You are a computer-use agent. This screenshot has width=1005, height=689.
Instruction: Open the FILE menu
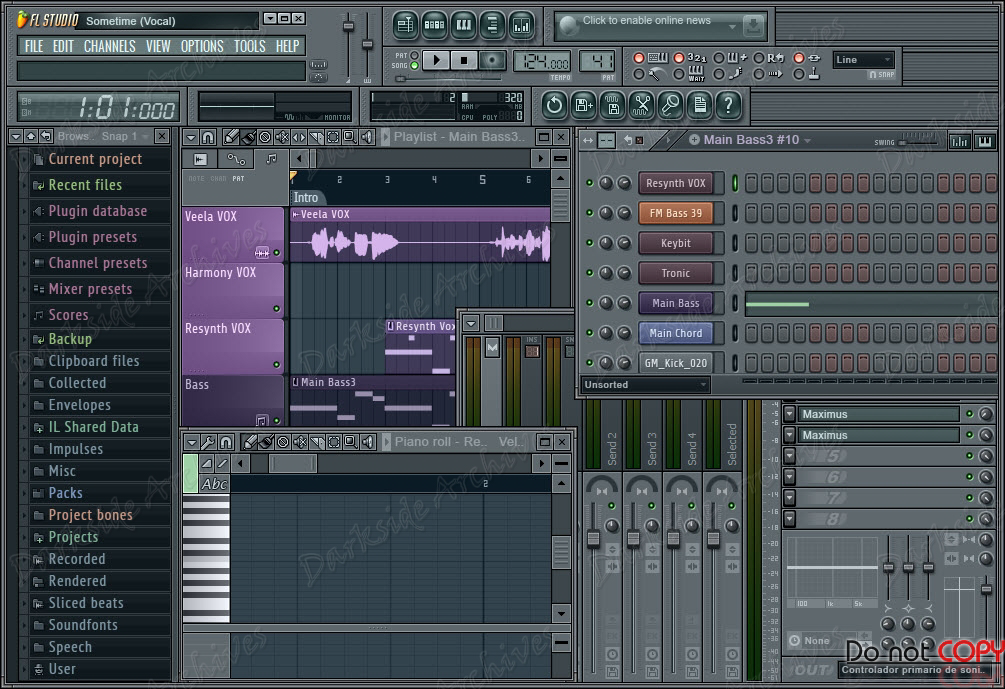point(34,46)
